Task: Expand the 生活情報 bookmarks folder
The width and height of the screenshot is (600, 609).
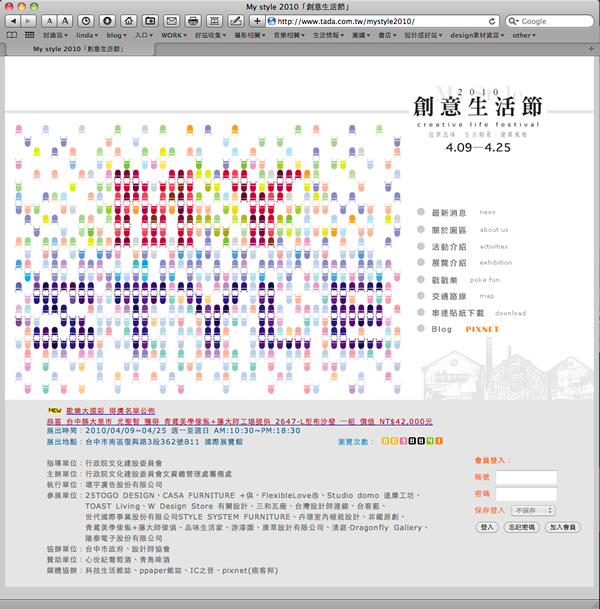Action: [x=329, y=35]
